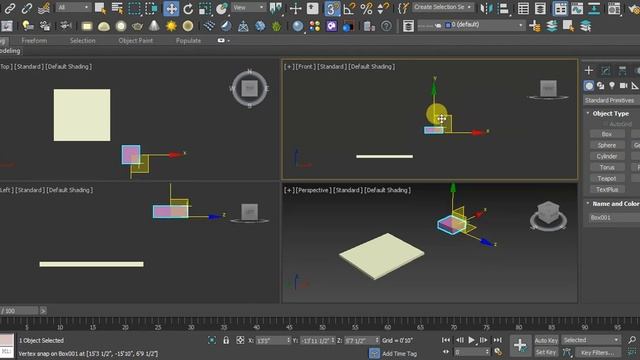This screenshot has width=640, height=360.
Task: Select the Lights category icon
Action: [611, 86]
